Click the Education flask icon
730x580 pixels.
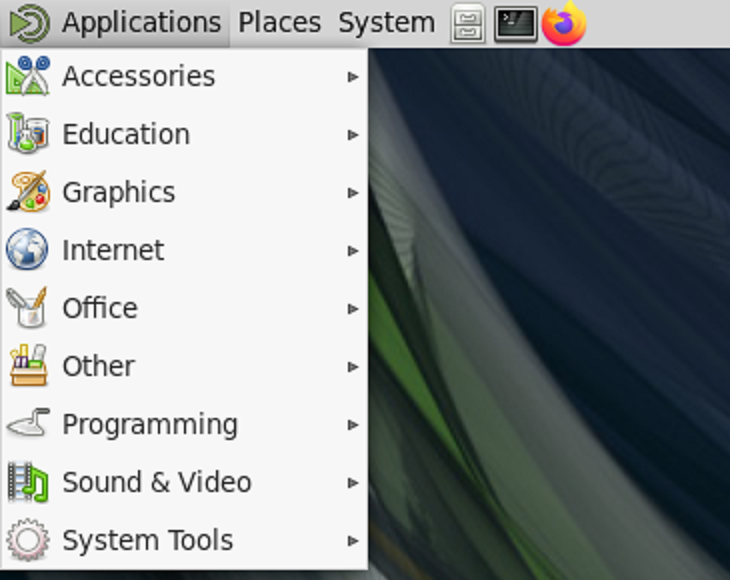tap(27, 134)
